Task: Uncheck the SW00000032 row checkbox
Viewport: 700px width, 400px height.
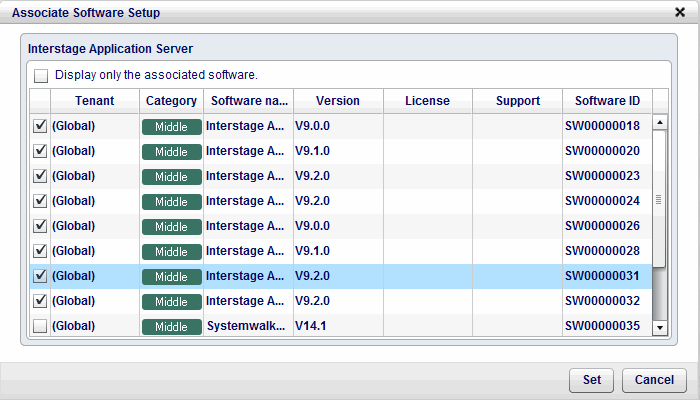Action: pos(40,301)
